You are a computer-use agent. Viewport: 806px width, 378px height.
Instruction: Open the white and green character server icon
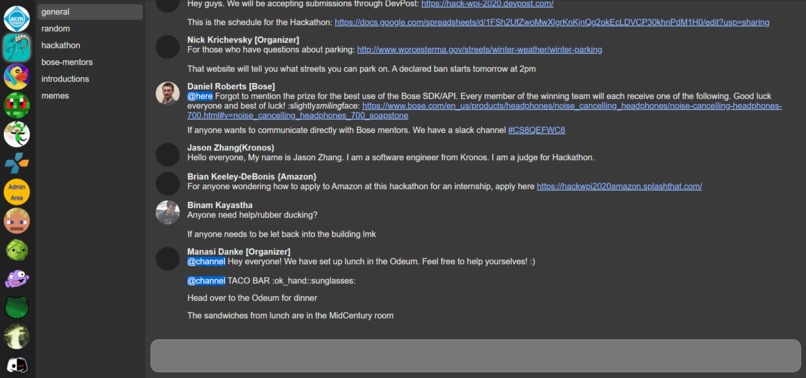point(17,134)
